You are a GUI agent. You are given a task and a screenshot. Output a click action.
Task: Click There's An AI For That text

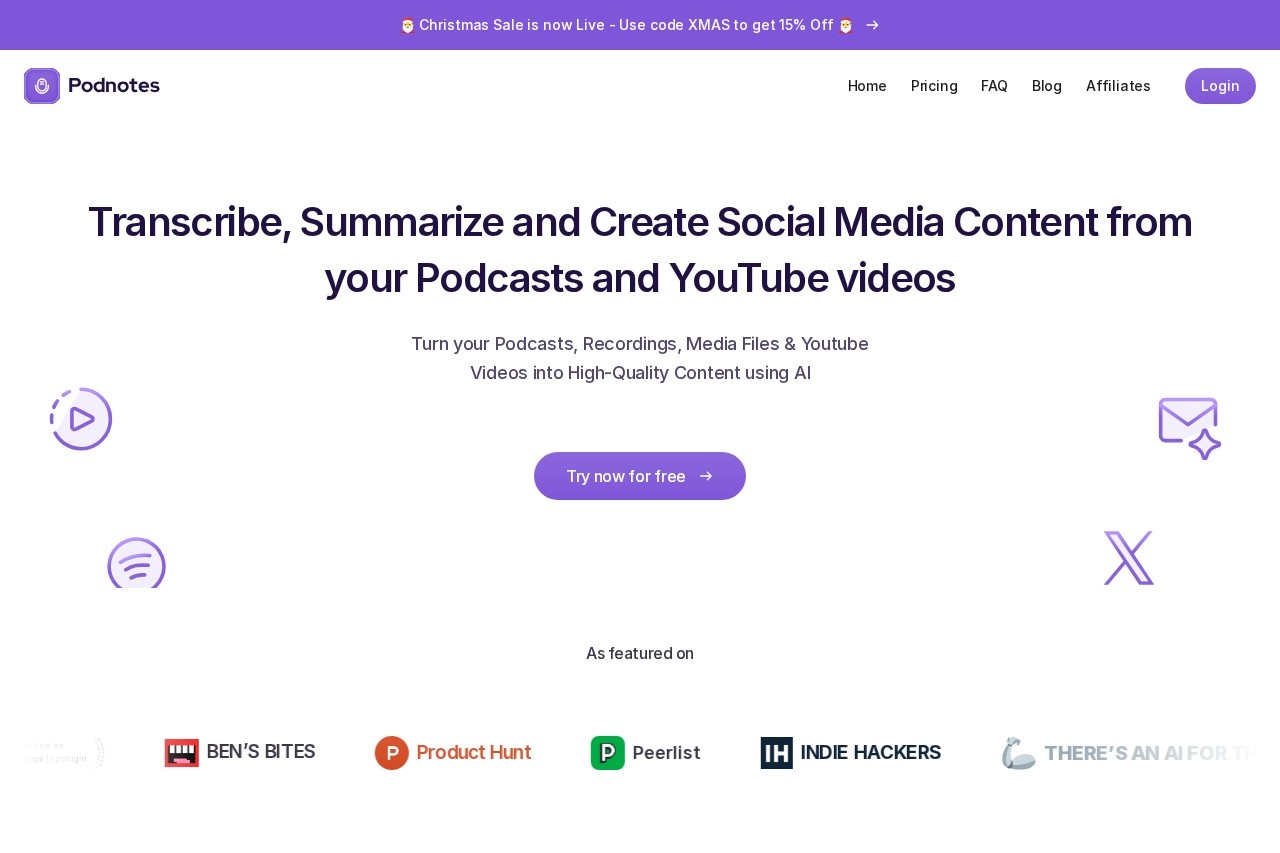(1150, 753)
